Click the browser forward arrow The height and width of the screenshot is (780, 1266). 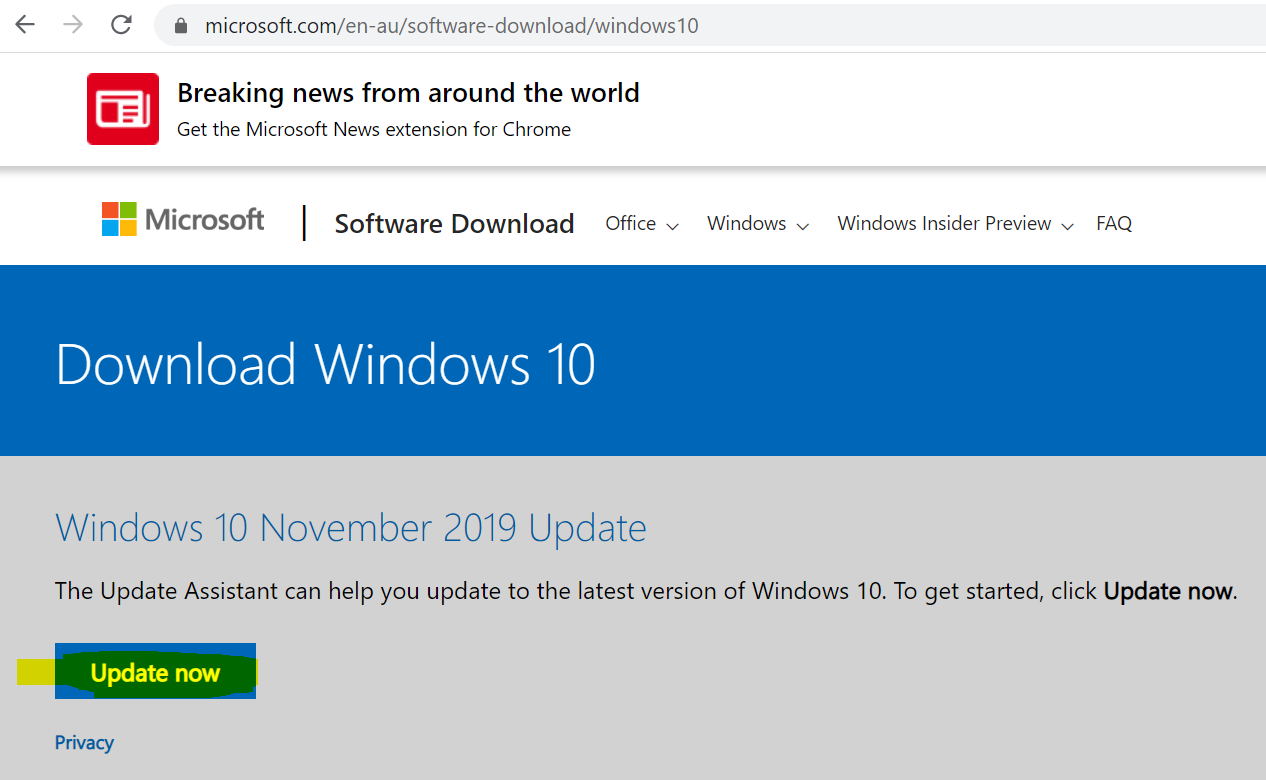click(73, 25)
